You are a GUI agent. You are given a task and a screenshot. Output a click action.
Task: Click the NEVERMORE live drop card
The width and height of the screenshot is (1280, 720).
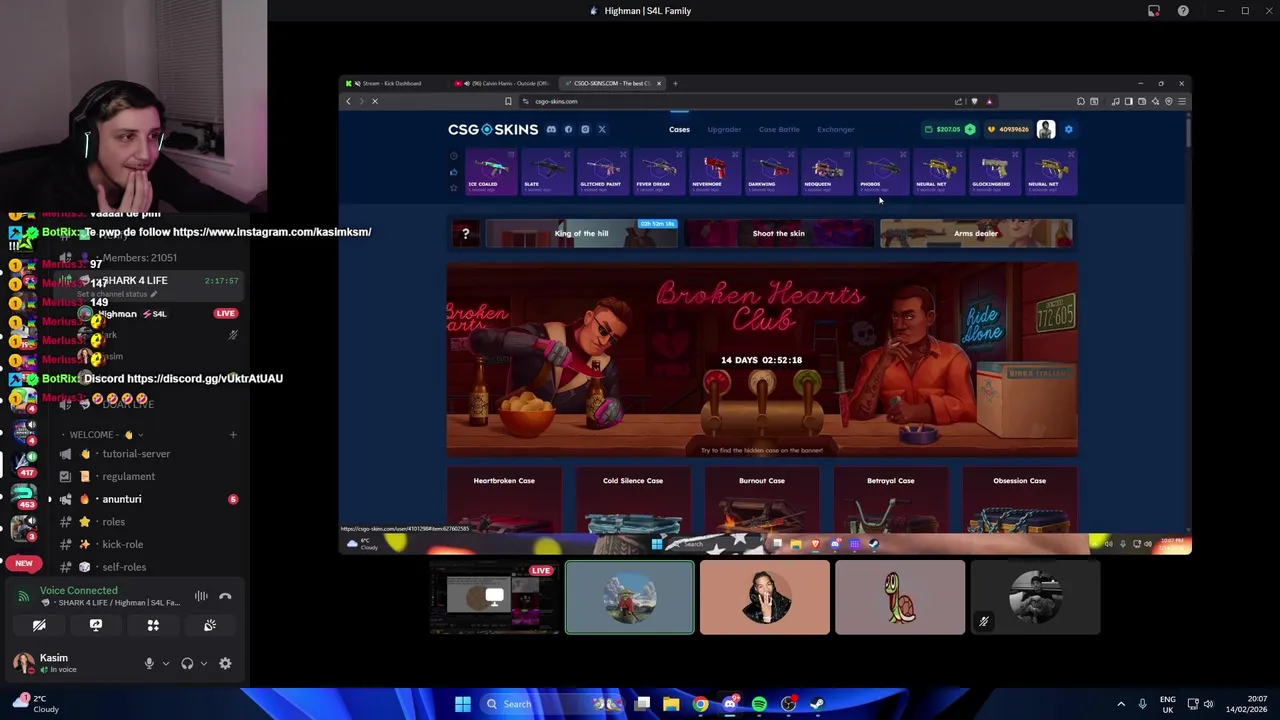pos(714,171)
